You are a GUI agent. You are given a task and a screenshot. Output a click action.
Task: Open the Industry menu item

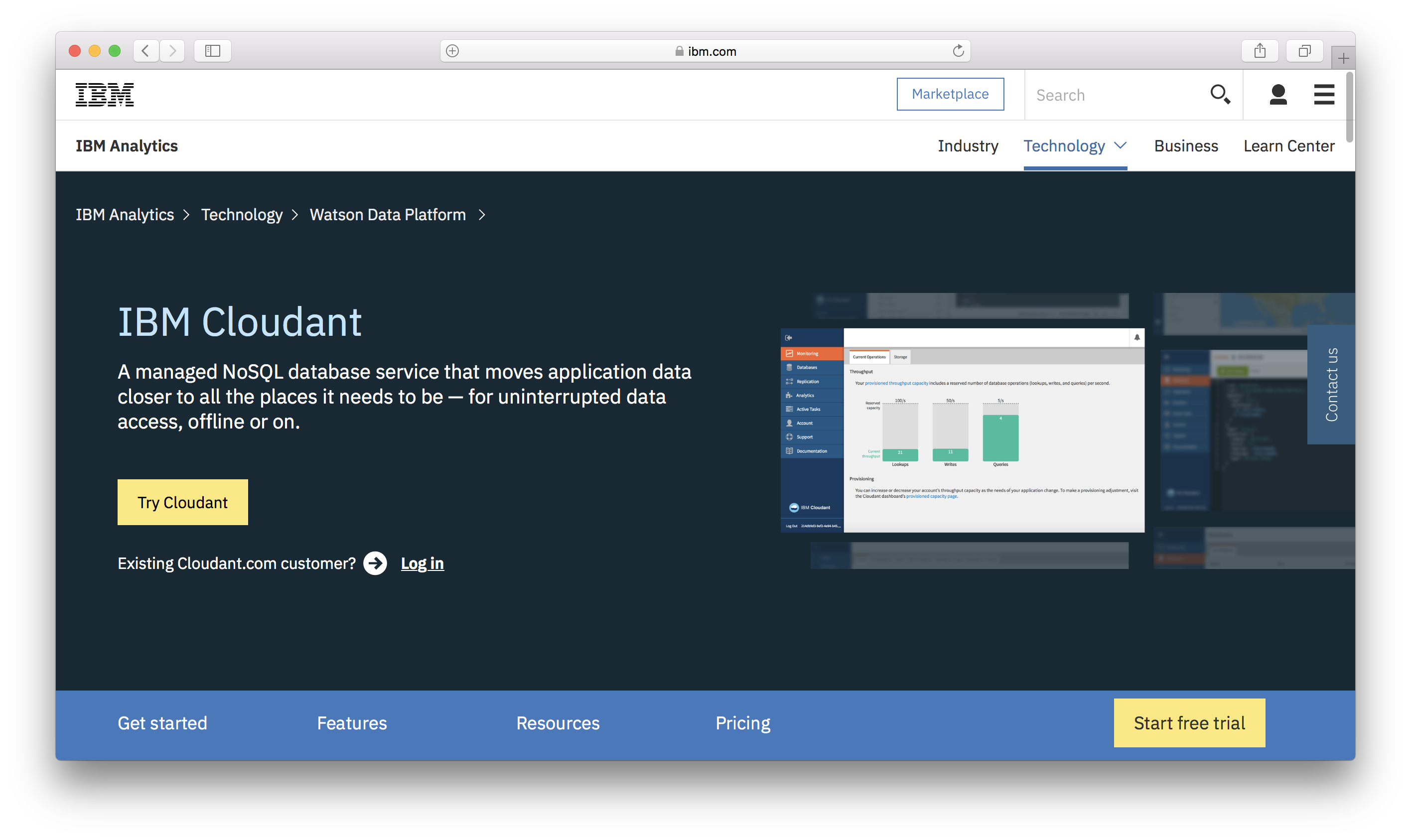[x=967, y=145]
